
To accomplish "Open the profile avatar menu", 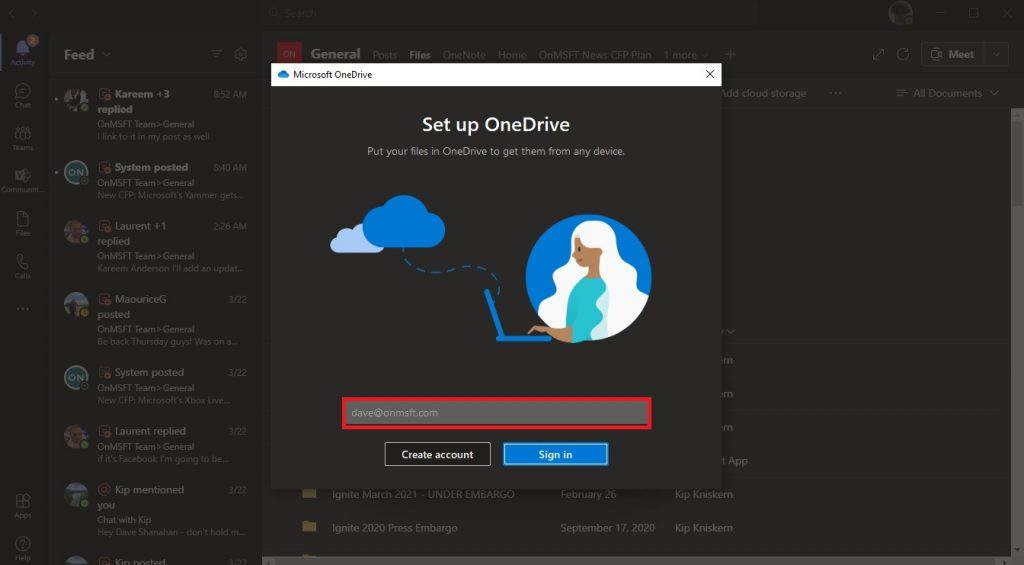I will click(901, 13).
